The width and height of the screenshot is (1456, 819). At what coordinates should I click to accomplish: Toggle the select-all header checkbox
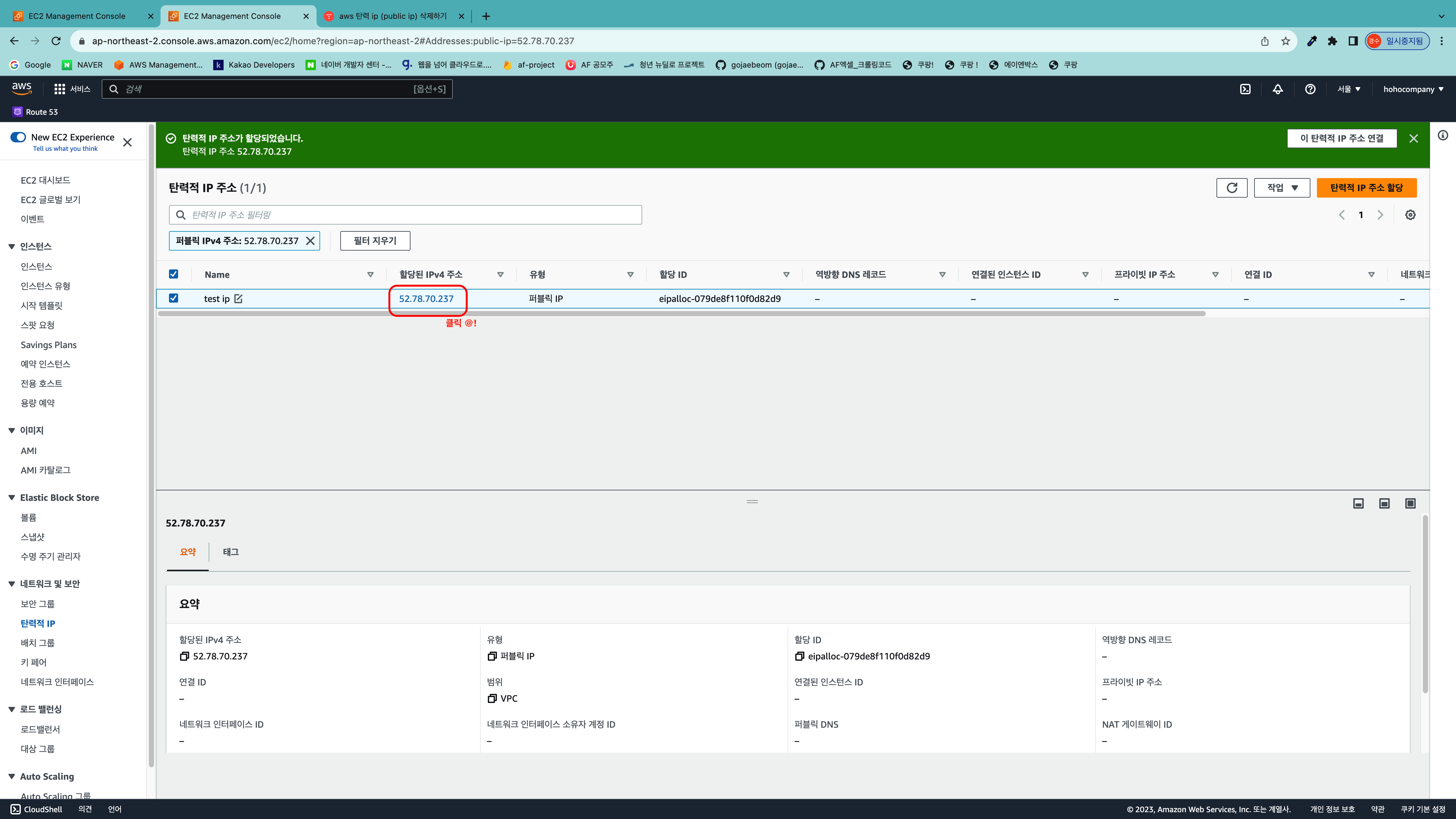[x=174, y=274]
